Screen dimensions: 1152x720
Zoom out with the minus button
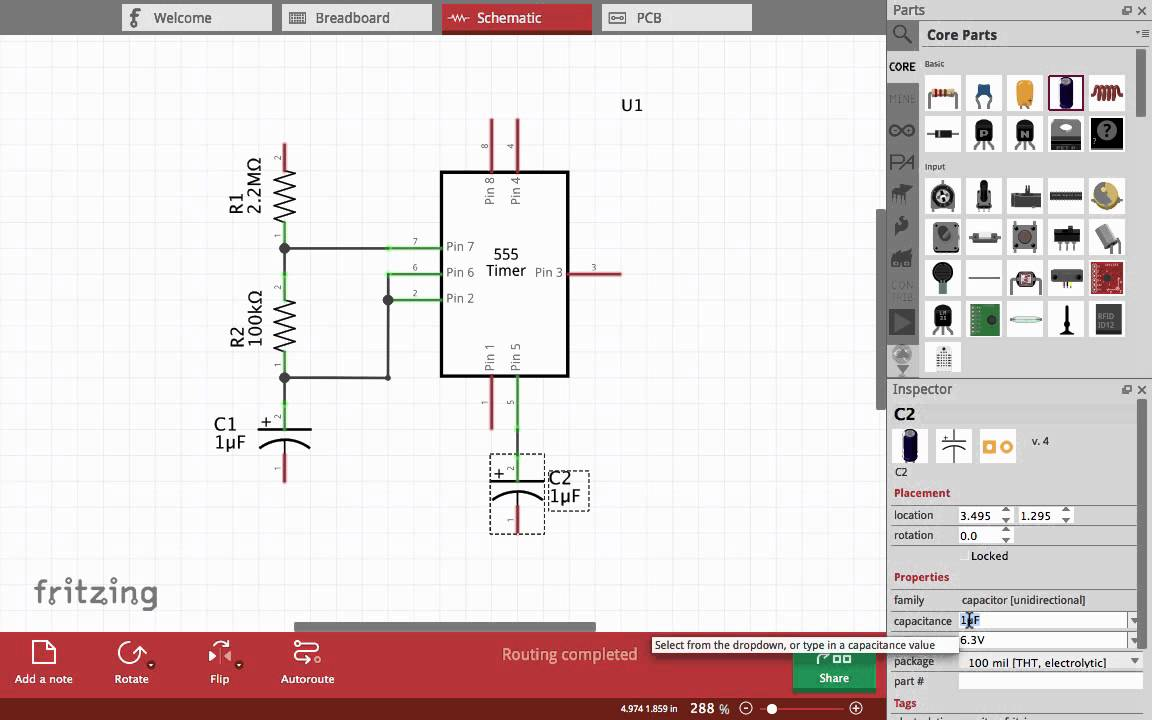(746, 708)
